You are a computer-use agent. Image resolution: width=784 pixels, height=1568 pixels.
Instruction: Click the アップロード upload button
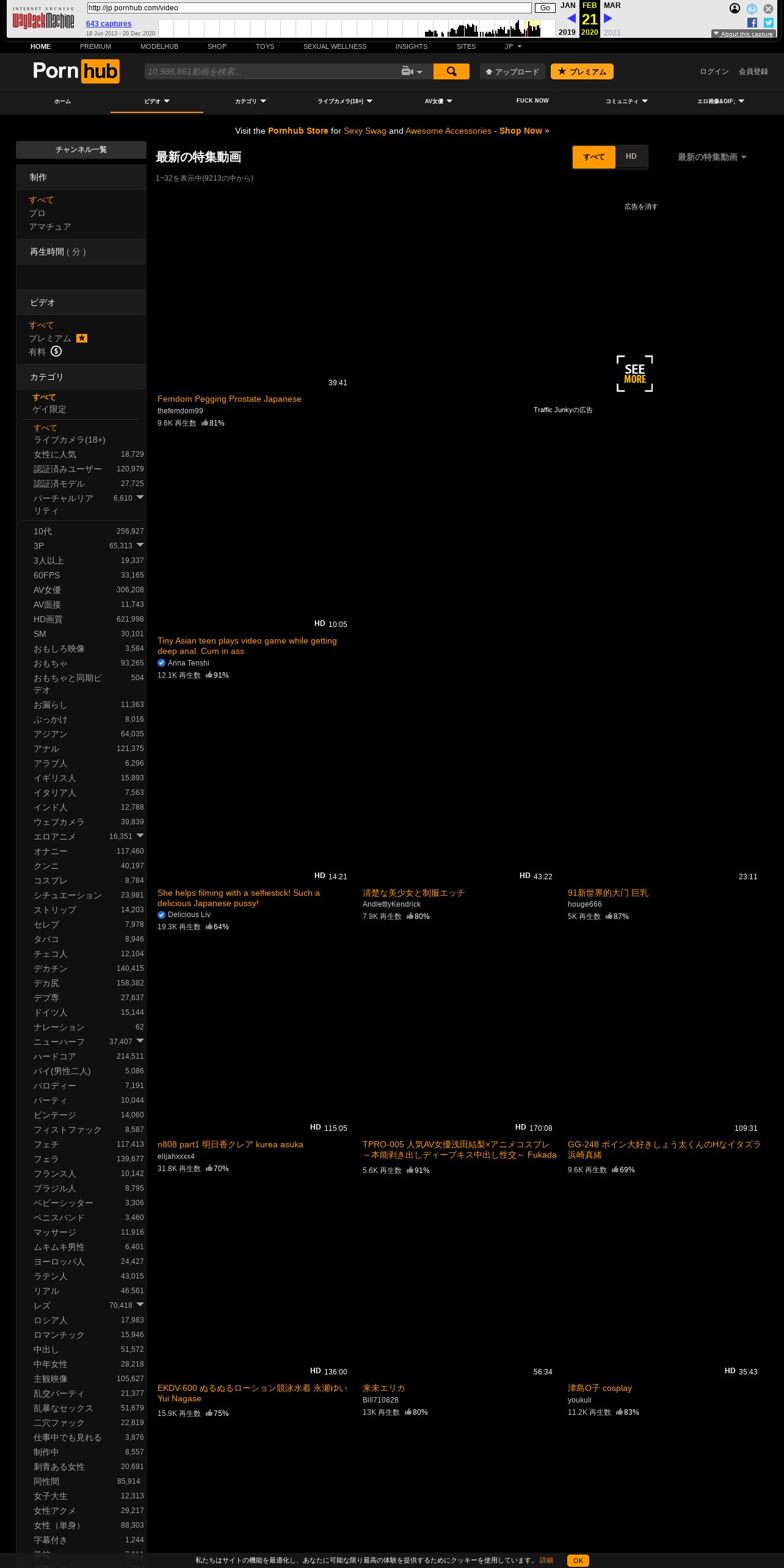pyautogui.click(x=512, y=71)
